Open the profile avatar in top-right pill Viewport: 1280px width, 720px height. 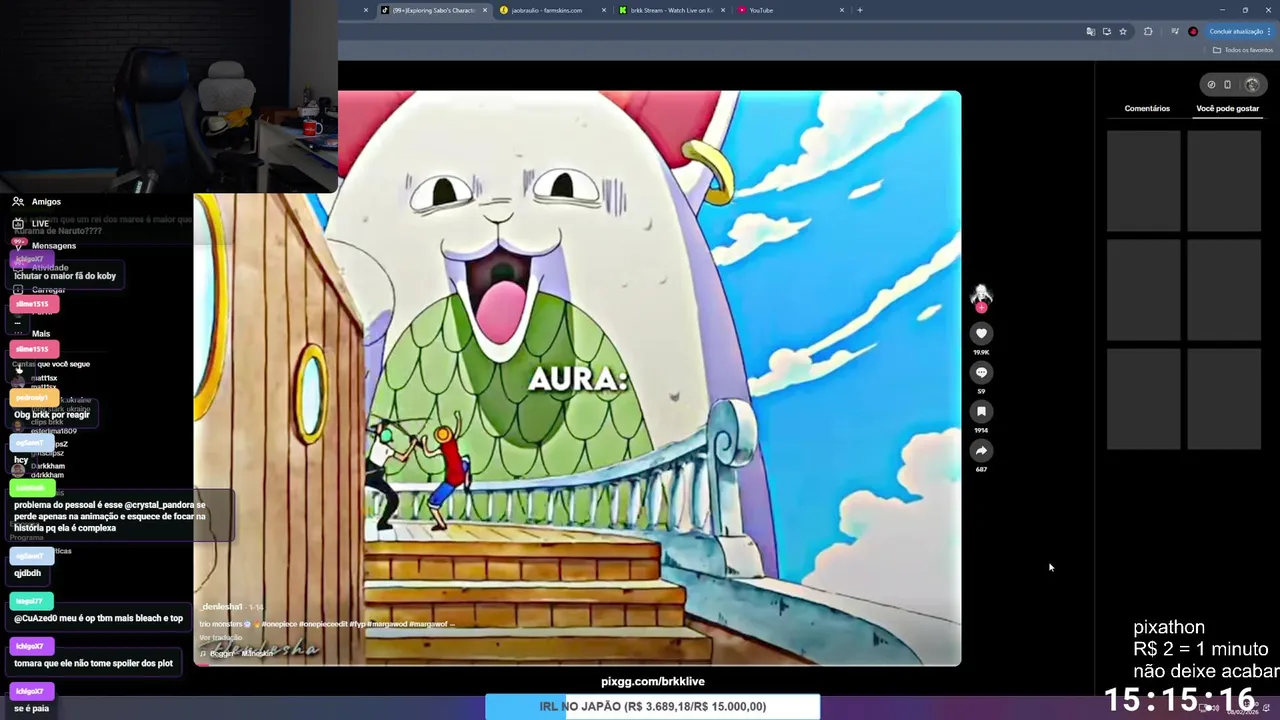coord(1251,84)
